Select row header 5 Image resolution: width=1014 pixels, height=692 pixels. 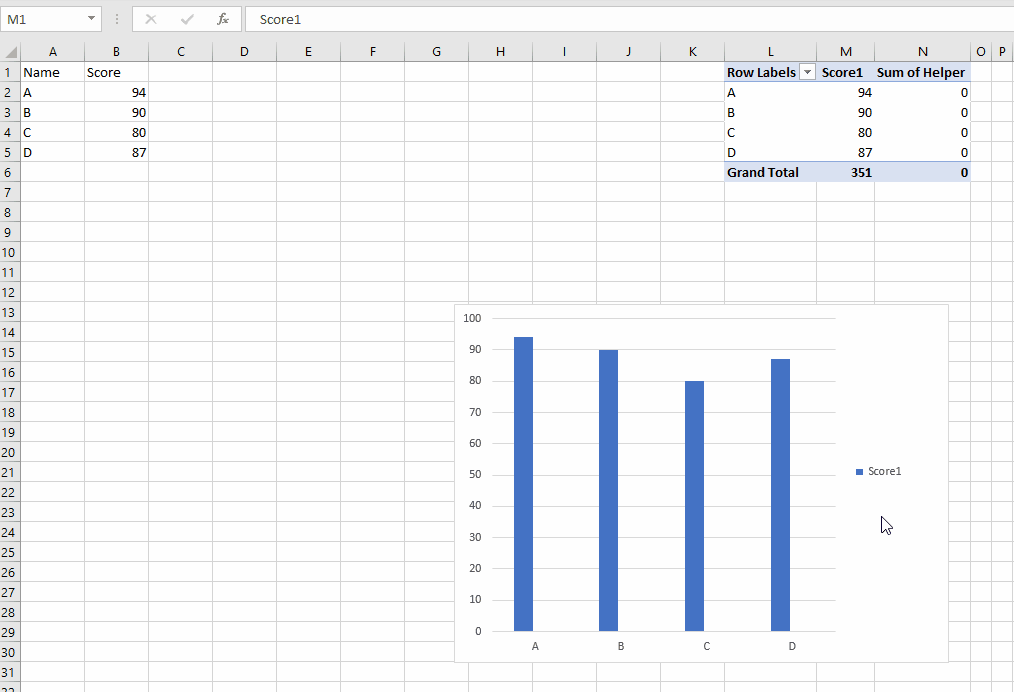click(x=8, y=152)
